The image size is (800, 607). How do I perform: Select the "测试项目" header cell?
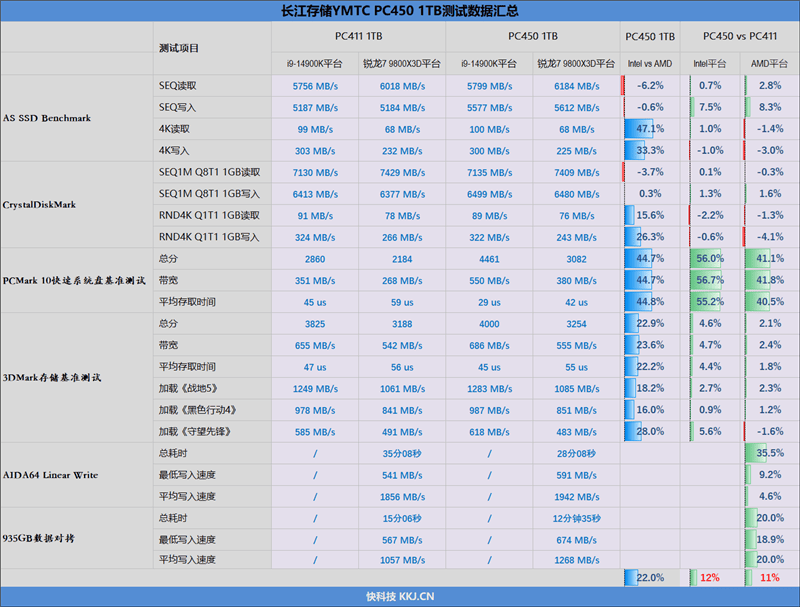[179, 49]
